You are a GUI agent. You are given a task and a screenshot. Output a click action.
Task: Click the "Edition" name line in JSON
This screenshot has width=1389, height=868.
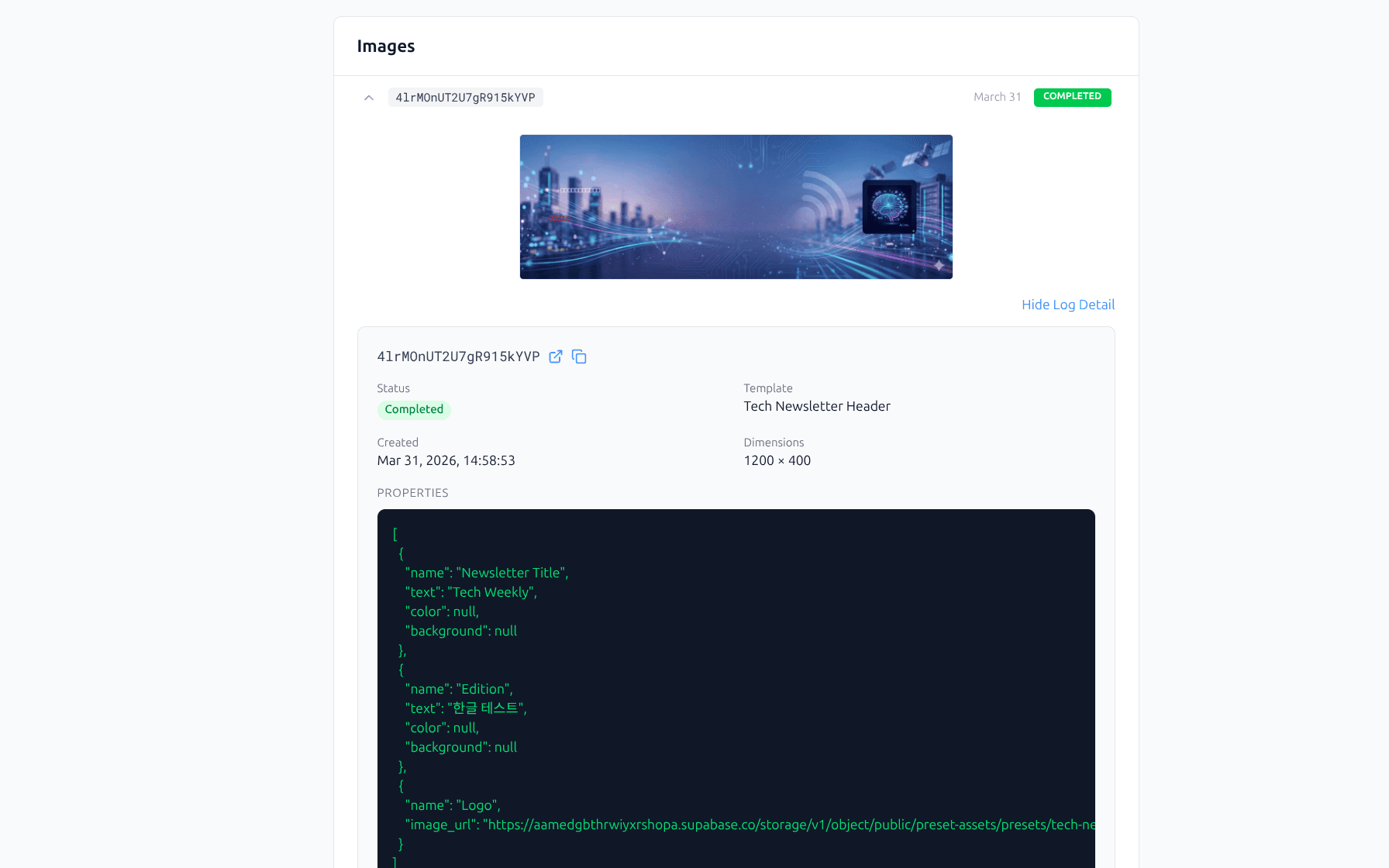pyautogui.click(x=458, y=689)
